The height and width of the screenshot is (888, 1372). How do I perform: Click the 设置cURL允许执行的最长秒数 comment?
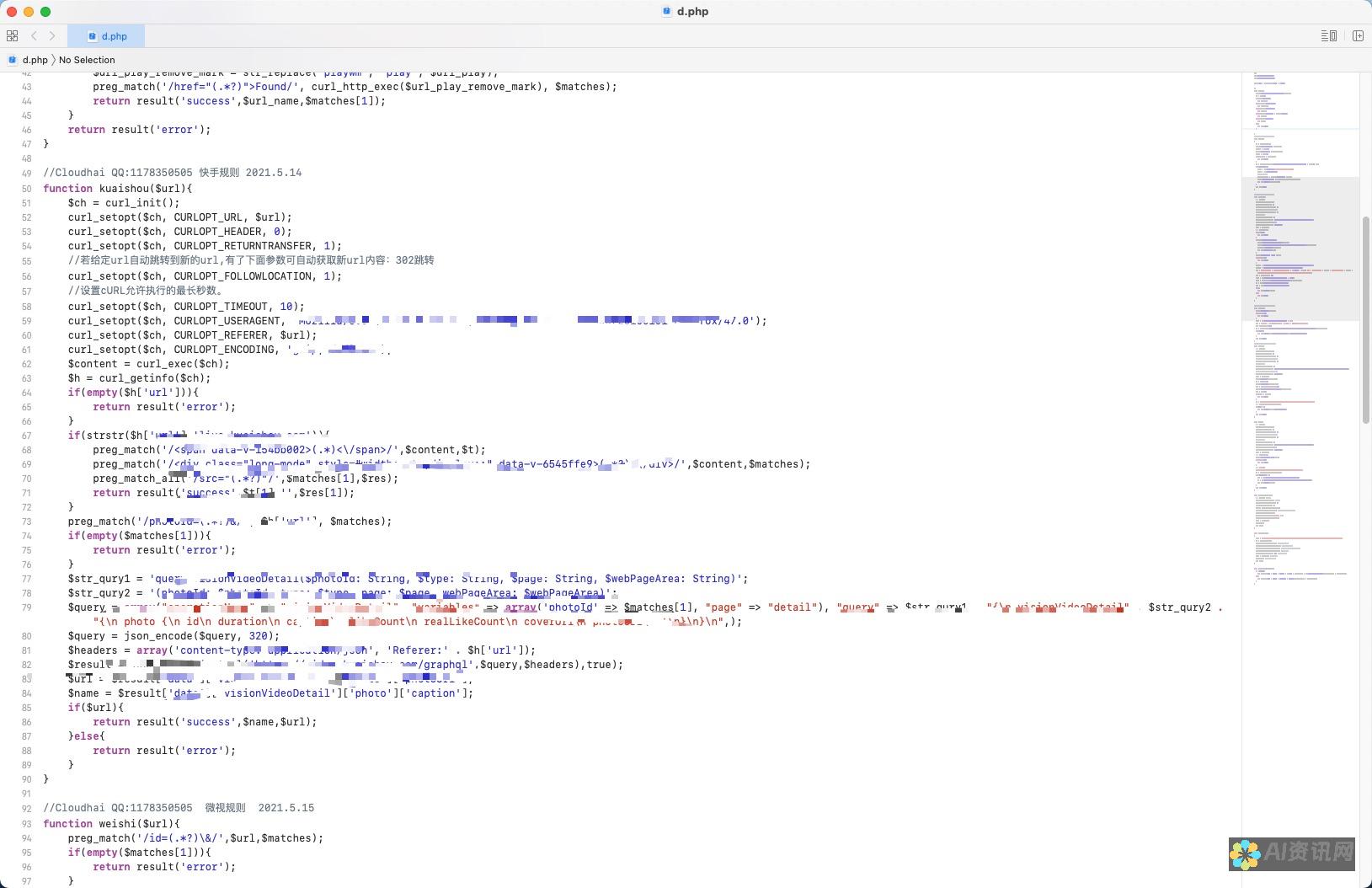pos(146,291)
